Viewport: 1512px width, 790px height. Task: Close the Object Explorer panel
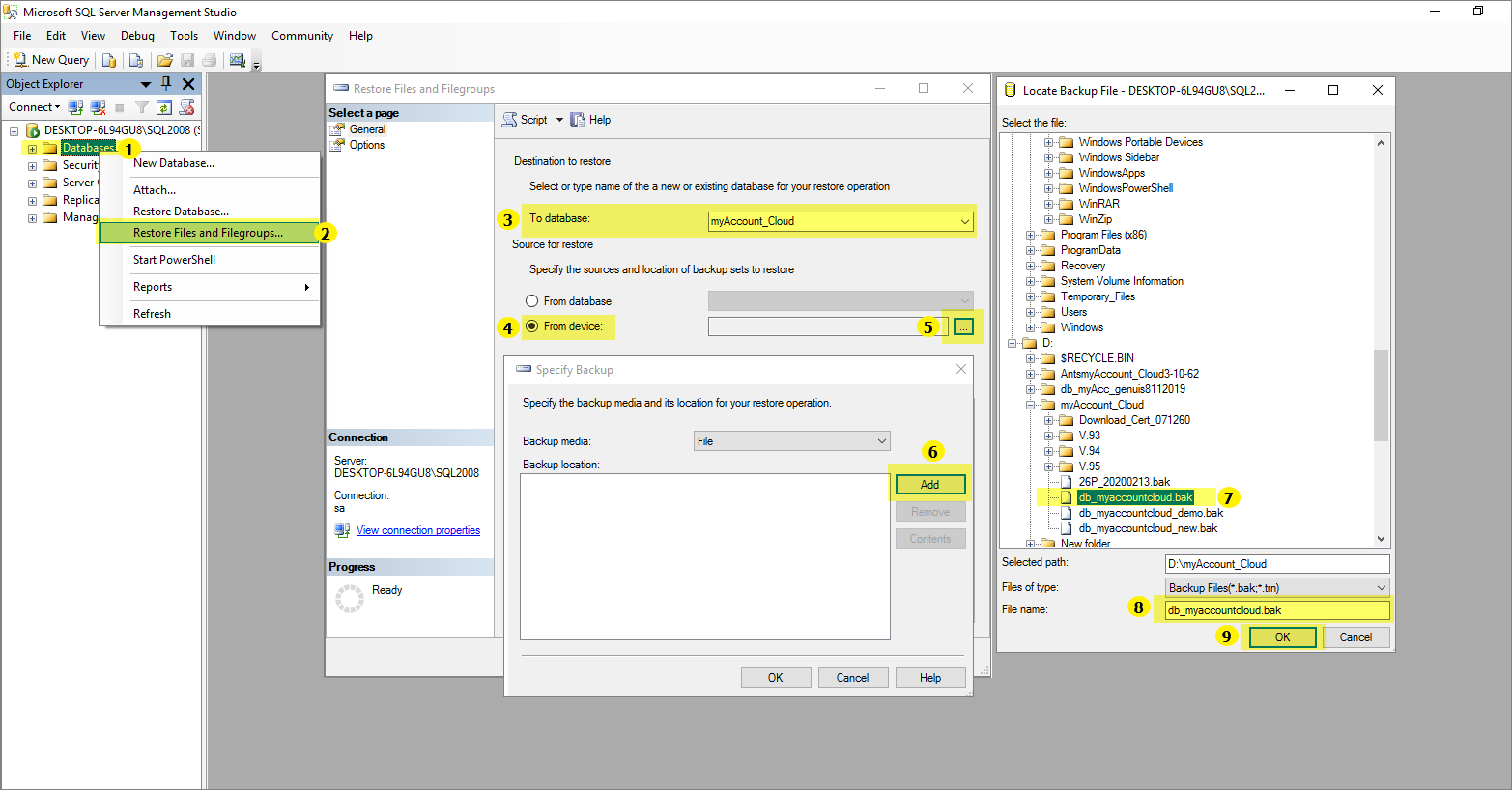pos(188,84)
